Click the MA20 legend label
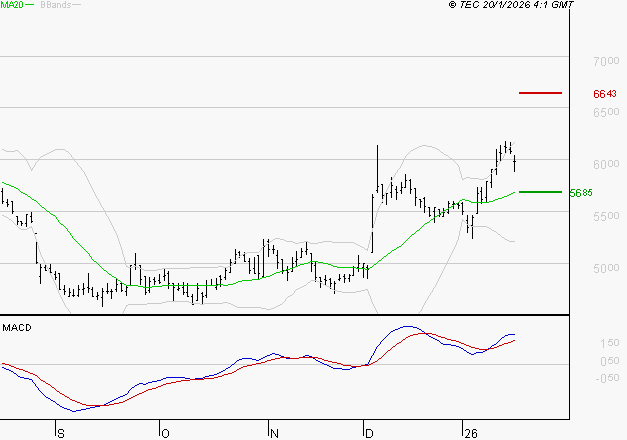Viewport: 627px width, 440px height. pos(11,4)
